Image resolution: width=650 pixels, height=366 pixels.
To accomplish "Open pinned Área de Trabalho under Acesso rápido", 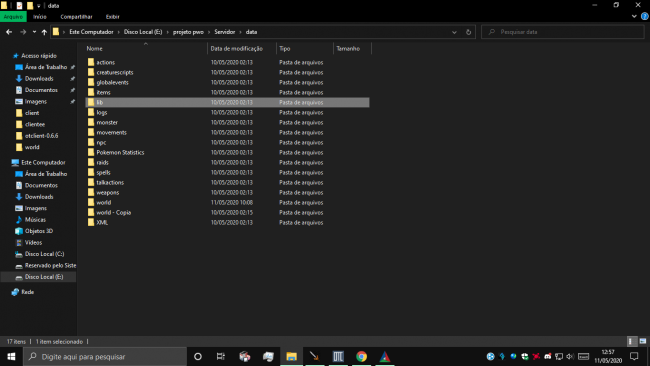I will pyautogui.click(x=46, y=67).
